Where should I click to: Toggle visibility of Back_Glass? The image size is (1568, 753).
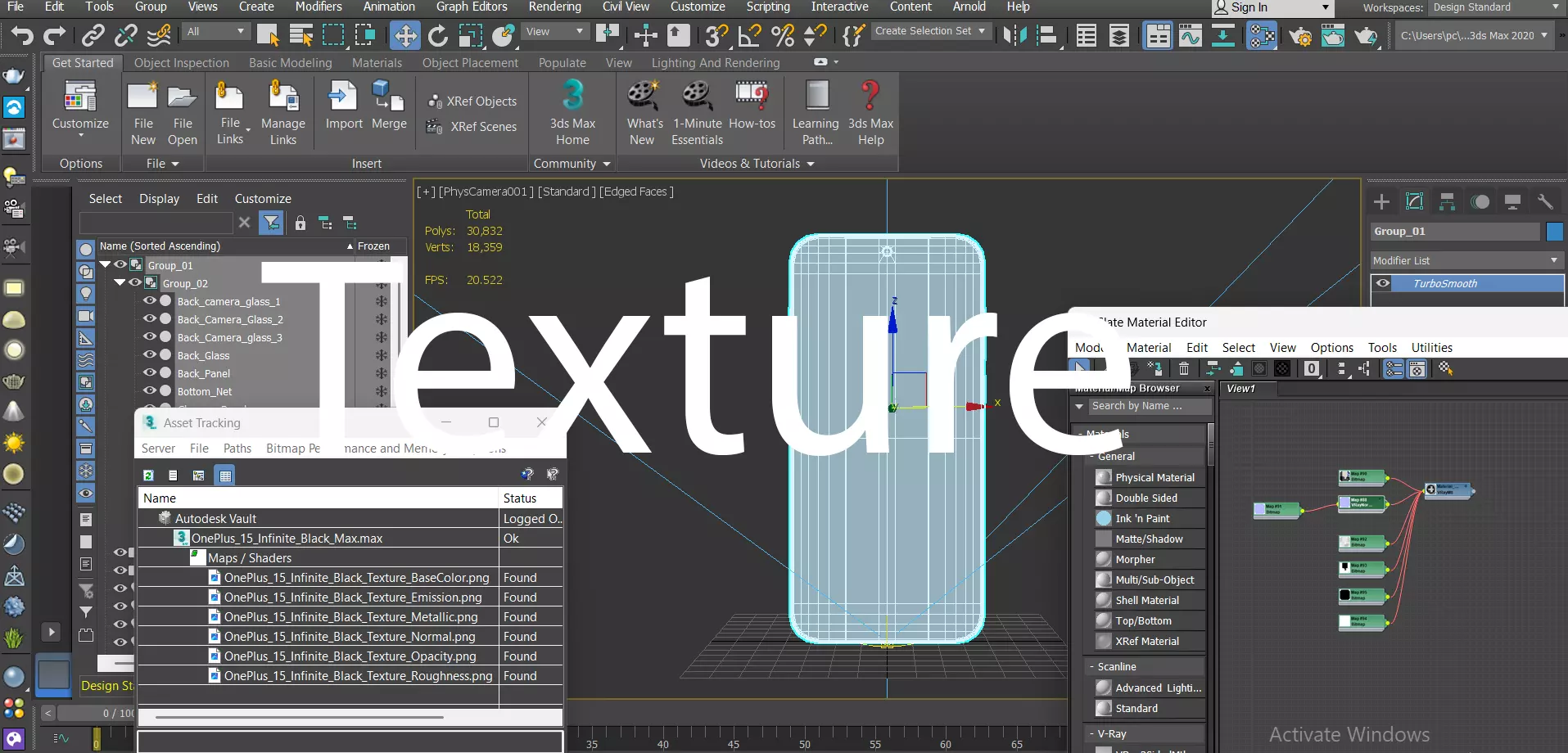[x=150, y=354]
